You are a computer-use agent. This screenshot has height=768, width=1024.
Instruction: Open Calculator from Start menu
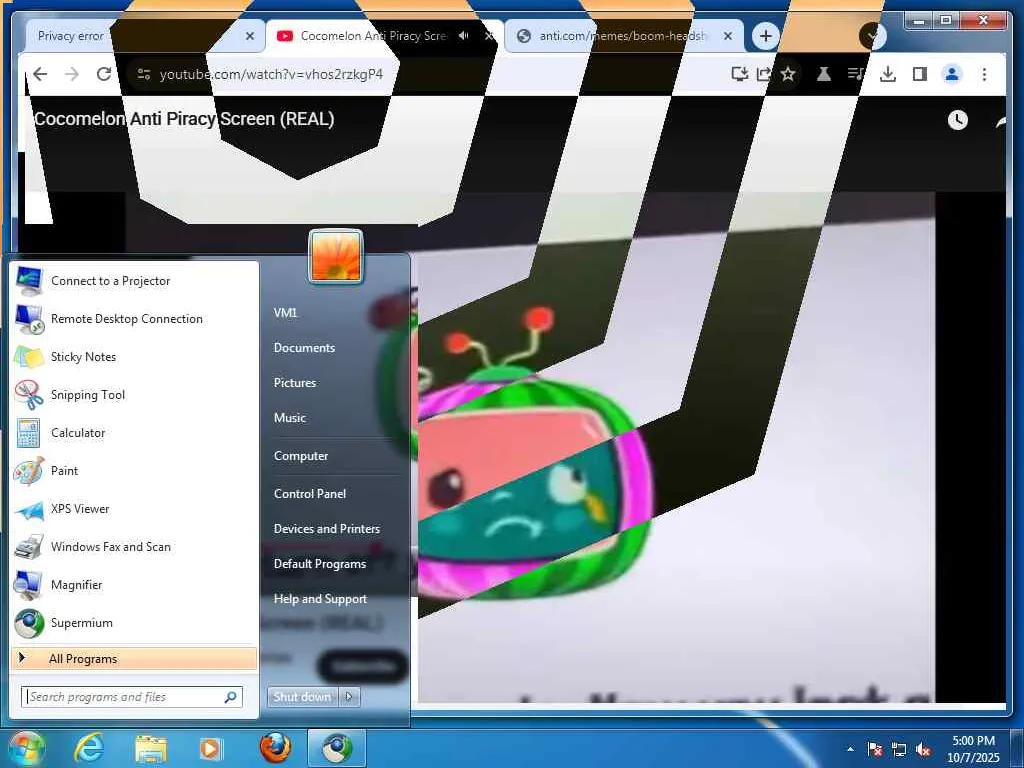pos(134,432)
